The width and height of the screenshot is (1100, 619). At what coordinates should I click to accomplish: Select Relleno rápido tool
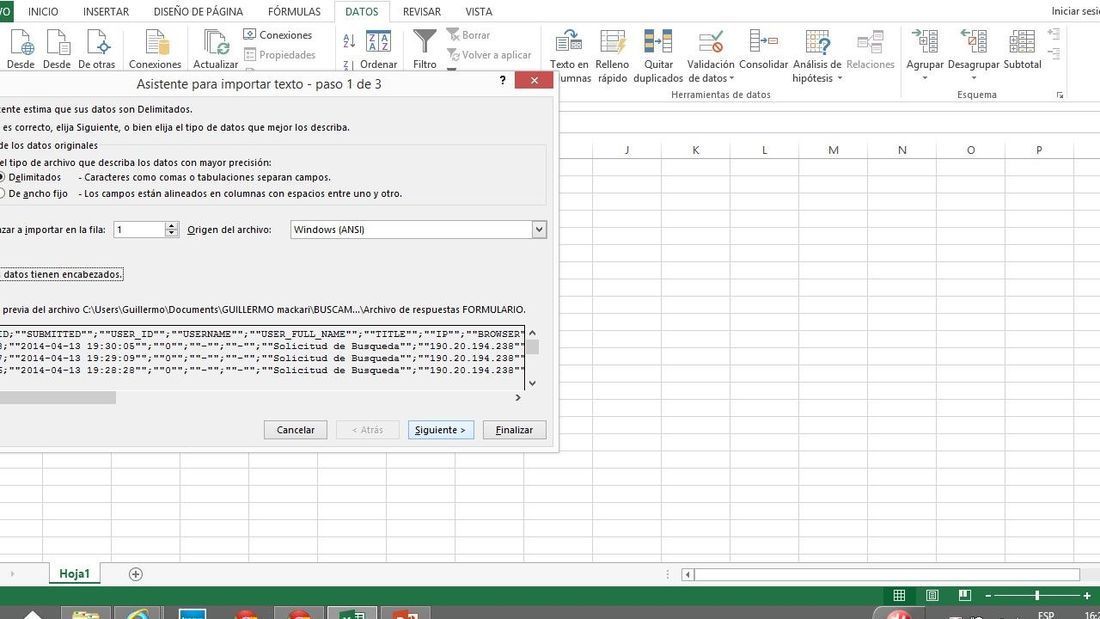612,42
